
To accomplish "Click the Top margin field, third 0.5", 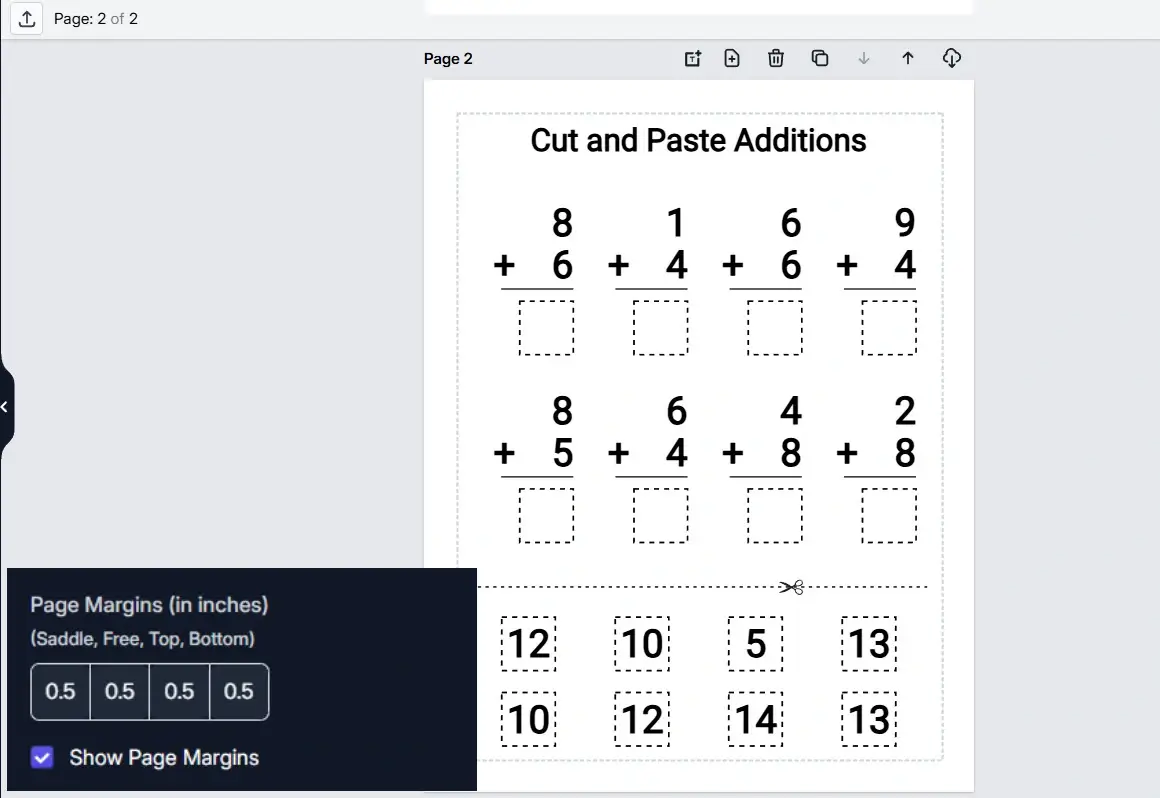I will click(179, 692).
